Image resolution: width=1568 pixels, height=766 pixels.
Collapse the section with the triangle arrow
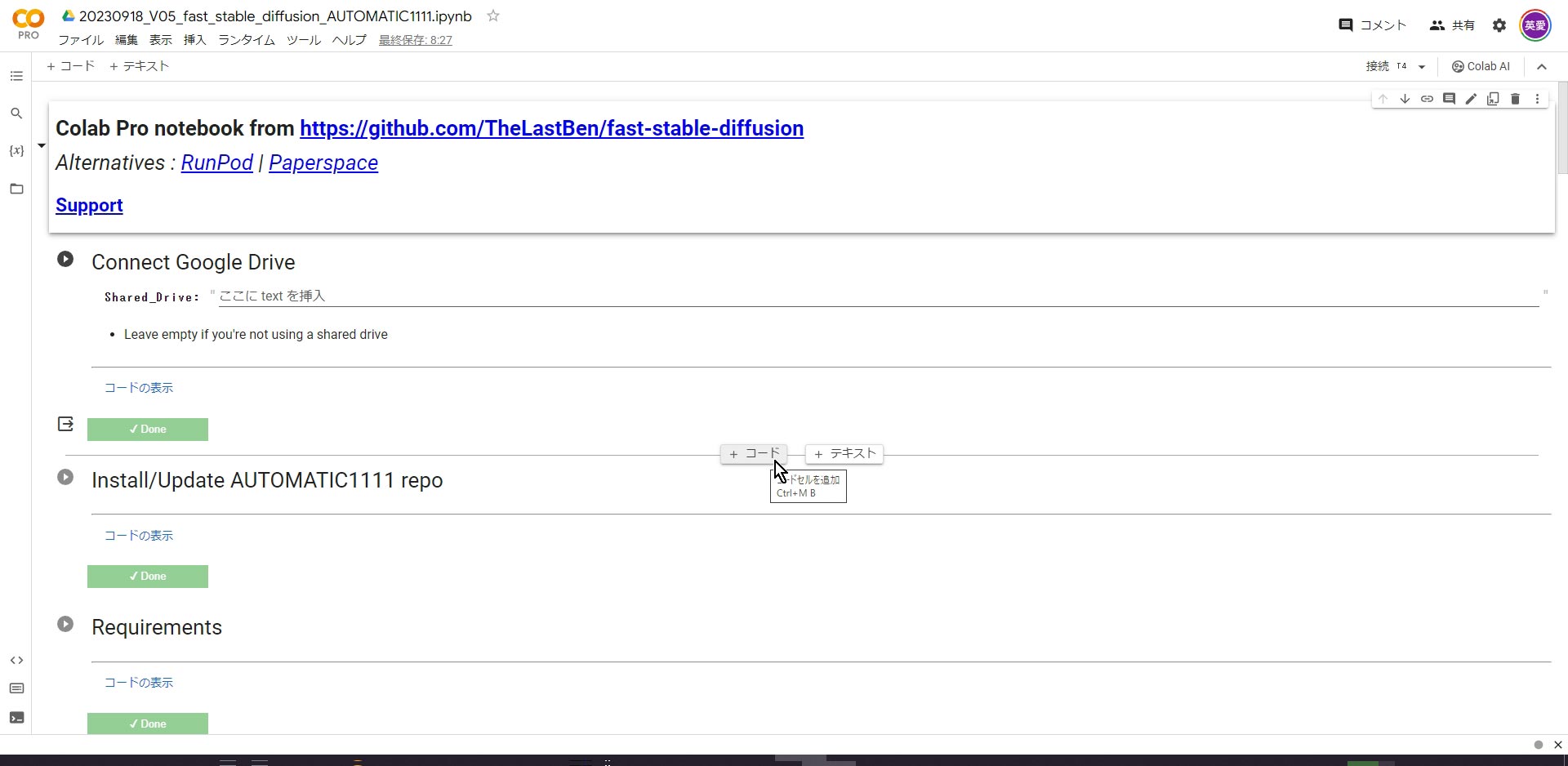click(41, 146)
